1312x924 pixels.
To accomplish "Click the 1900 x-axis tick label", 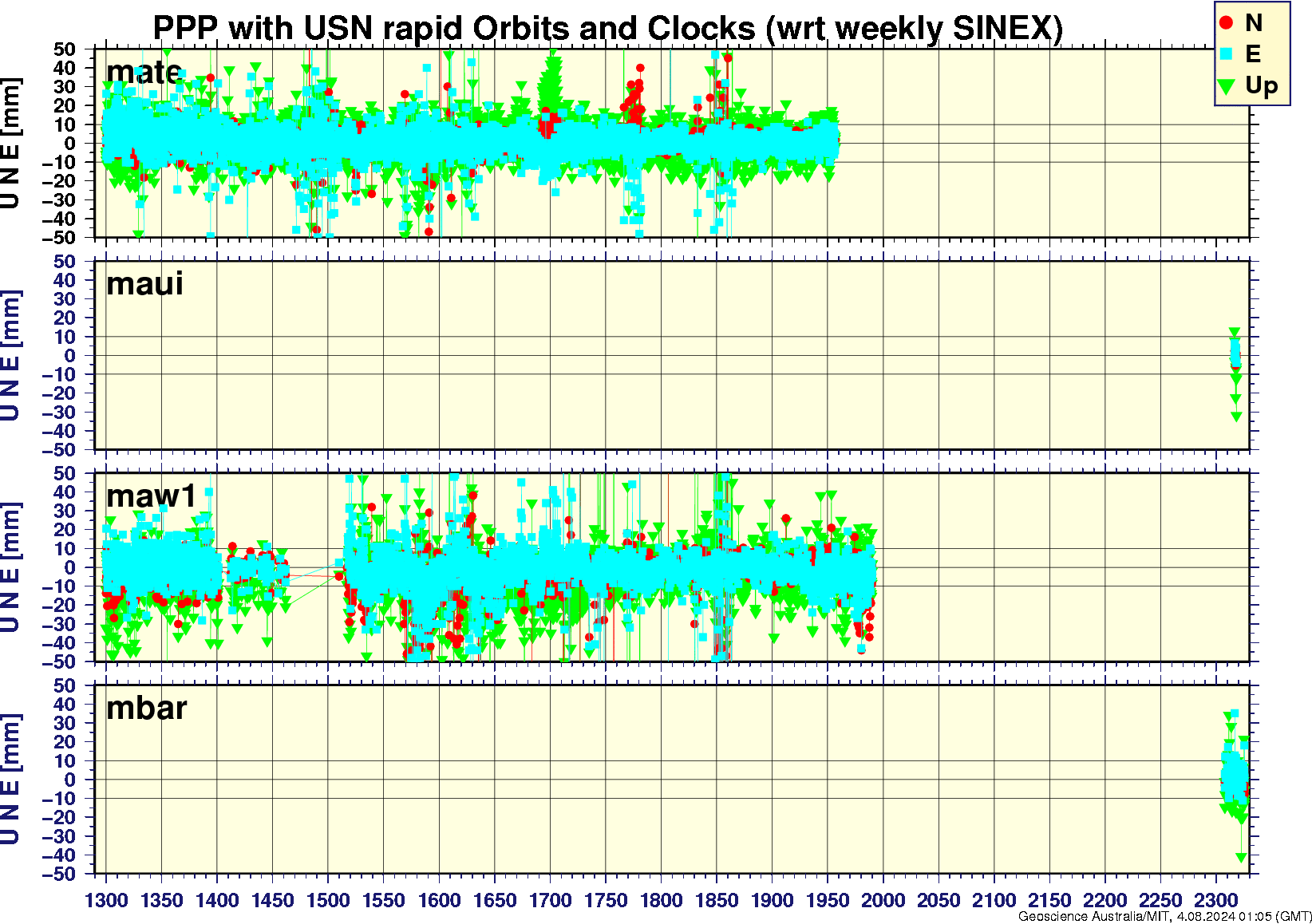I will coord(773,900).
